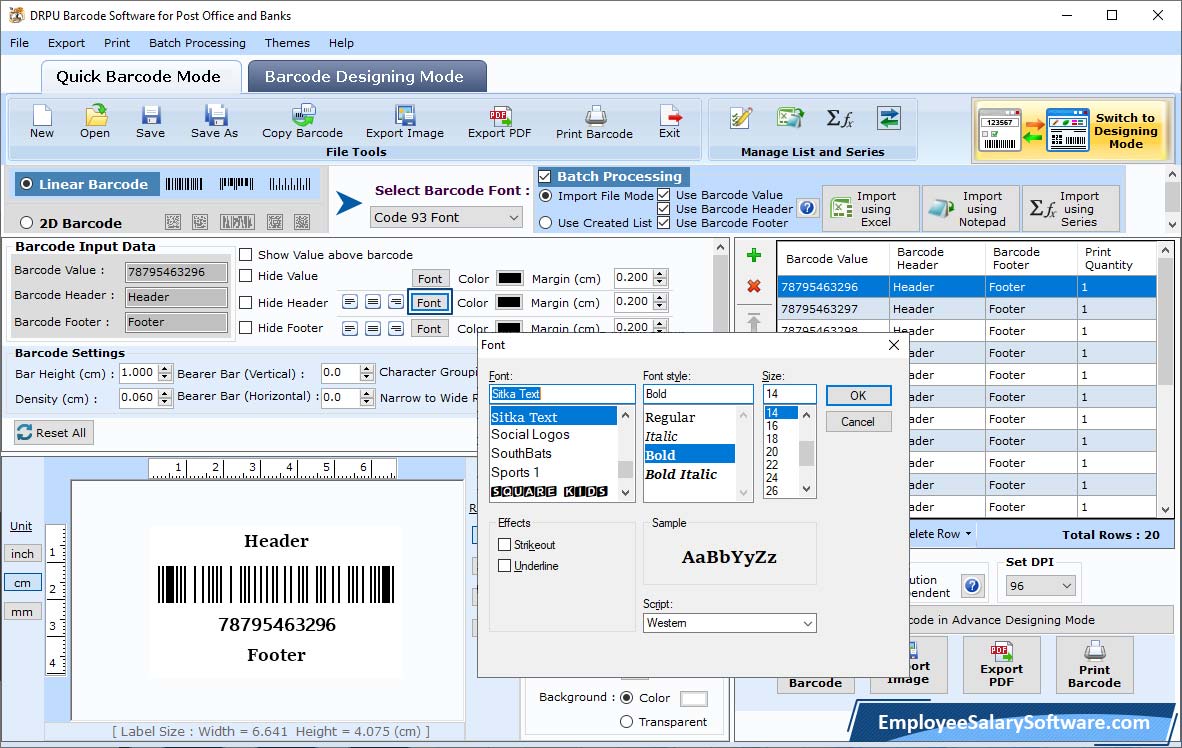
Task: Click help icon beside Set DPI area
Action: coord(972,586)
